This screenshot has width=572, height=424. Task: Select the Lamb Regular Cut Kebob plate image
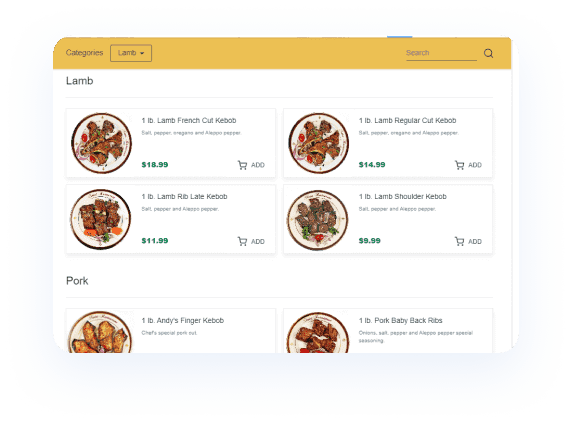pos(318,143)
